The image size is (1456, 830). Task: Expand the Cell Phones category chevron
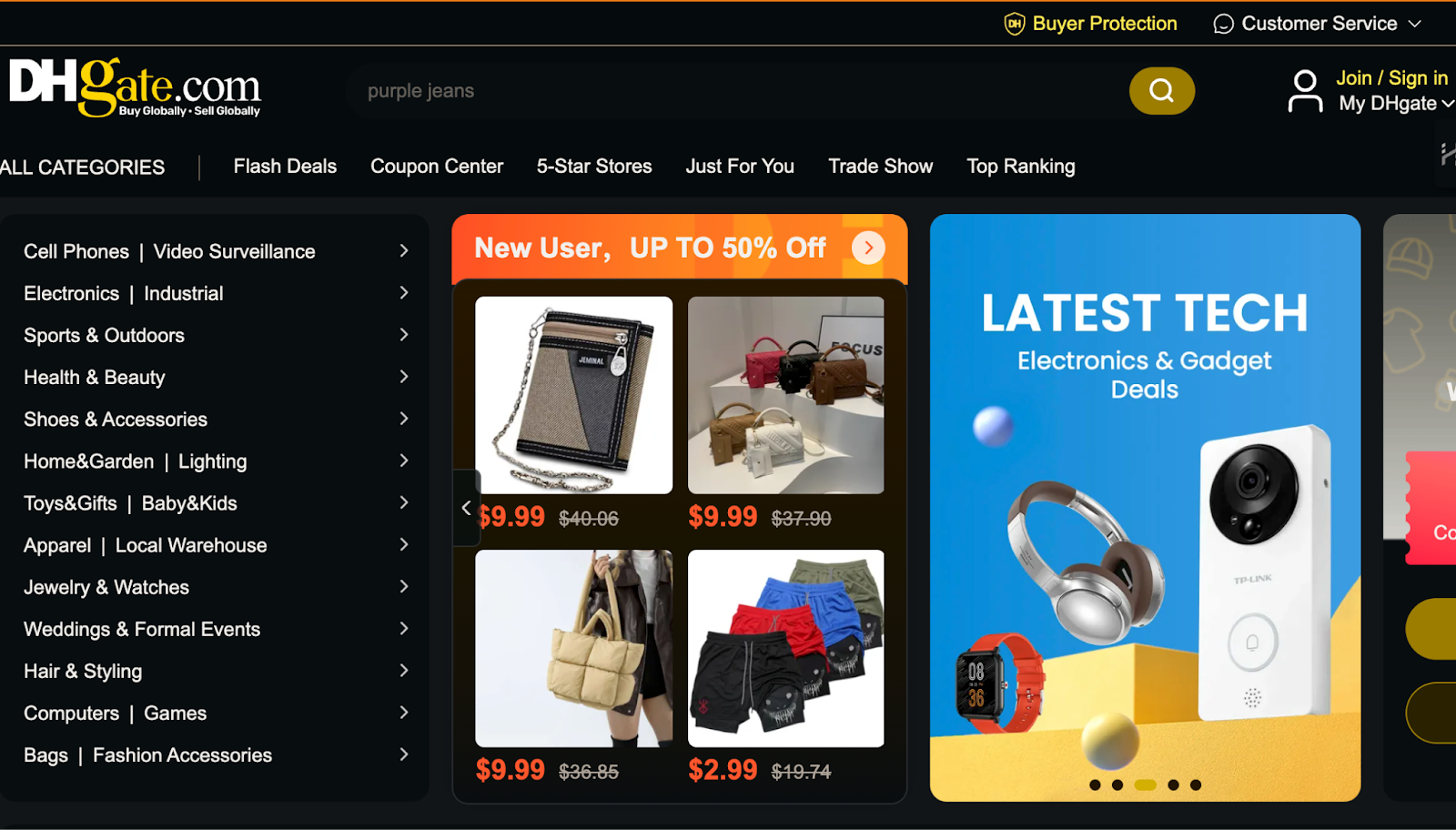(x=404, y=250)
